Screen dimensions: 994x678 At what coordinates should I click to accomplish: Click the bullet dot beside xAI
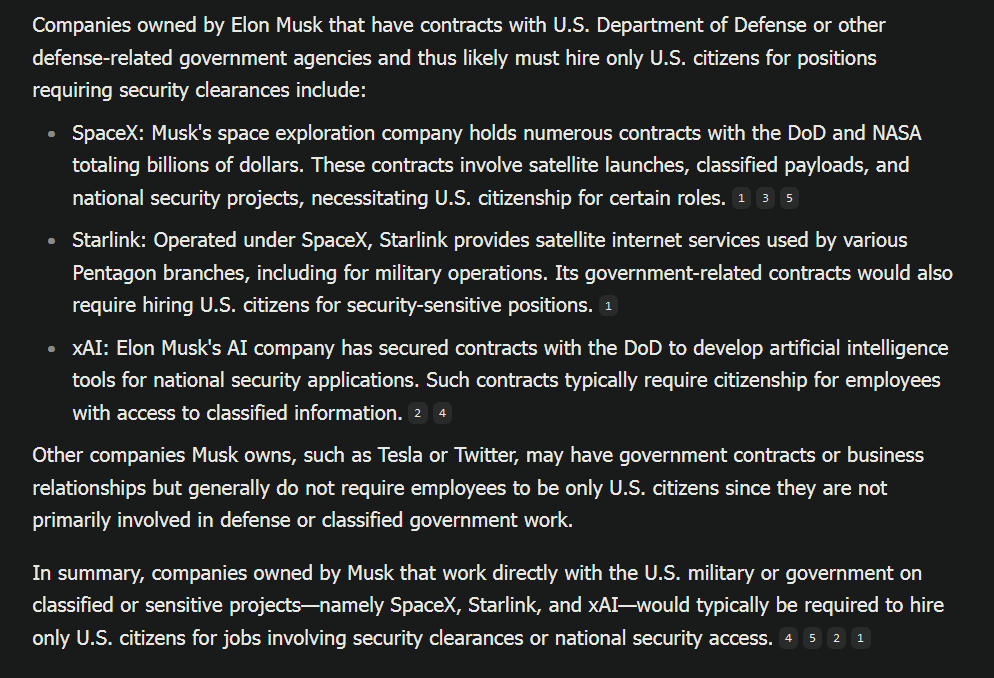[51, 349]
